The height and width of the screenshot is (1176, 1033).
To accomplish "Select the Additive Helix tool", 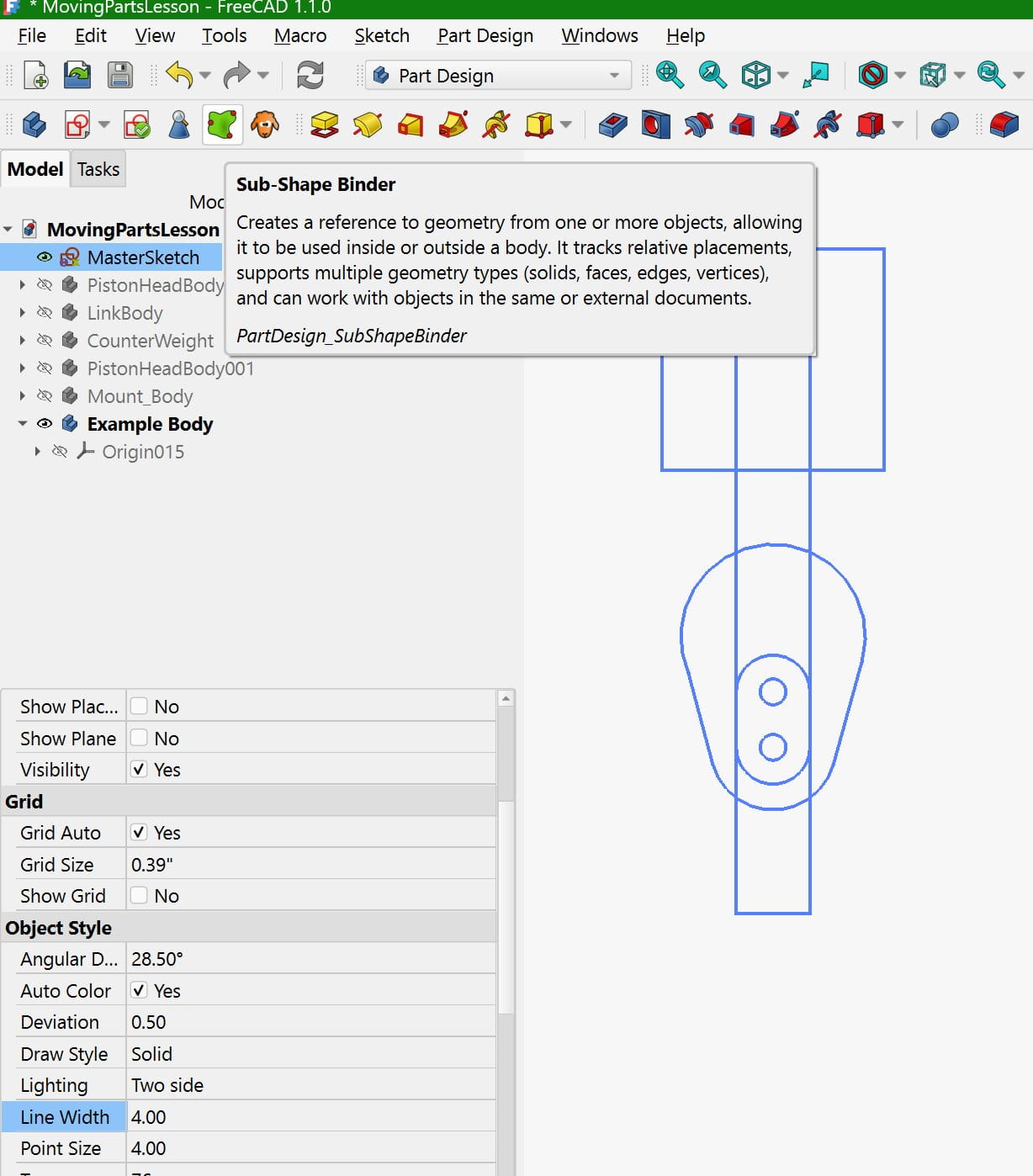I will click(x=495, y=125).
